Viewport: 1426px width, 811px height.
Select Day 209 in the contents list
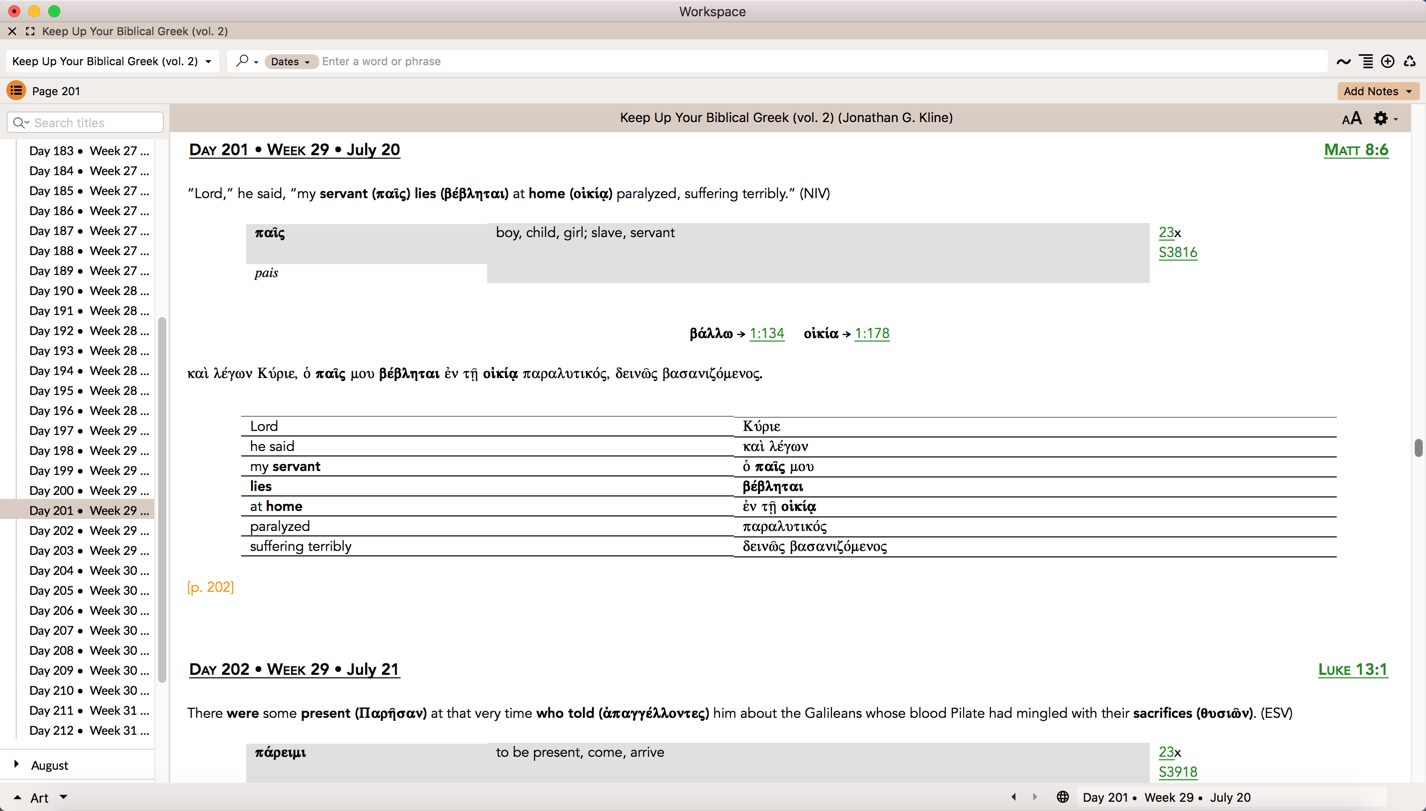pyautogui.click(x=89, y=671)
